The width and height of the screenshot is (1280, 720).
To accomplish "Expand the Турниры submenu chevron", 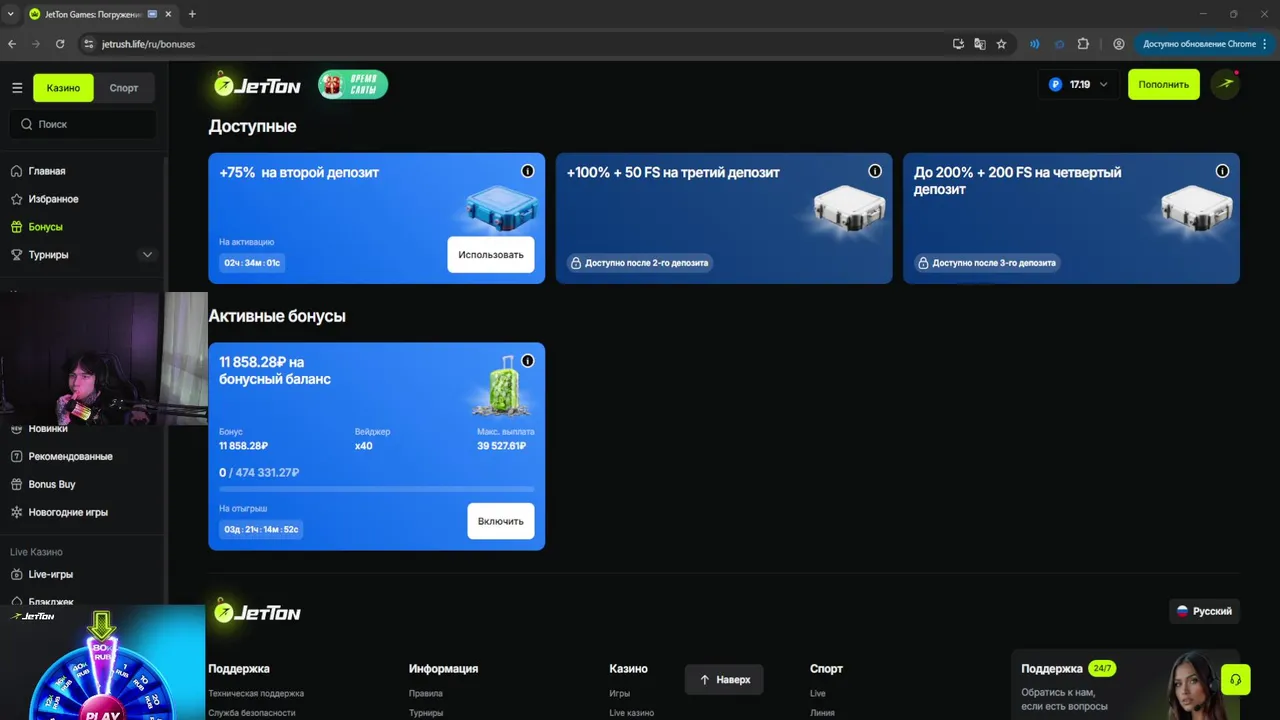I will pyautogui.click(x=147, y=255).
